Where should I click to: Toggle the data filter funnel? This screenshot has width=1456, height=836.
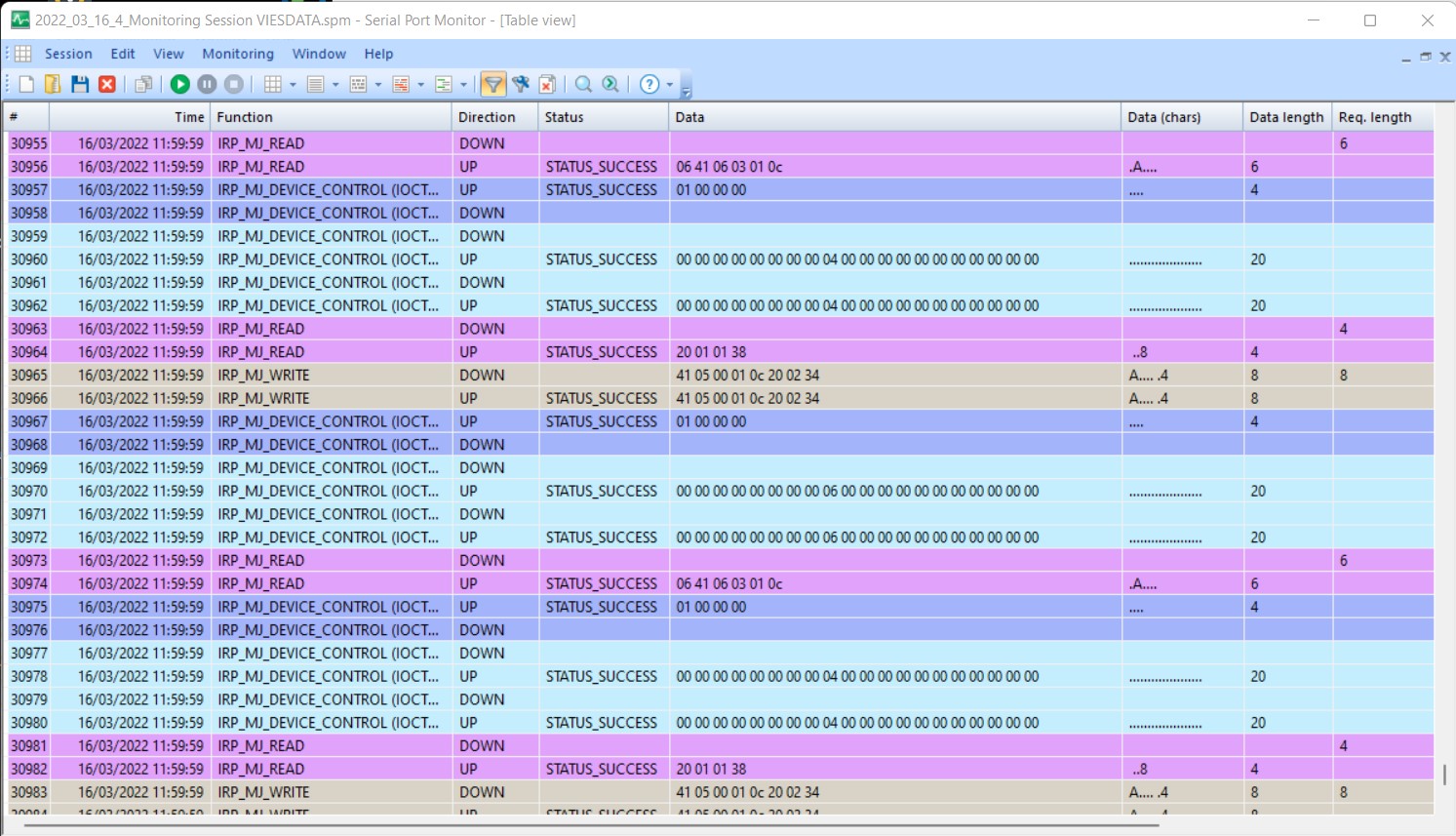point(493,84)
